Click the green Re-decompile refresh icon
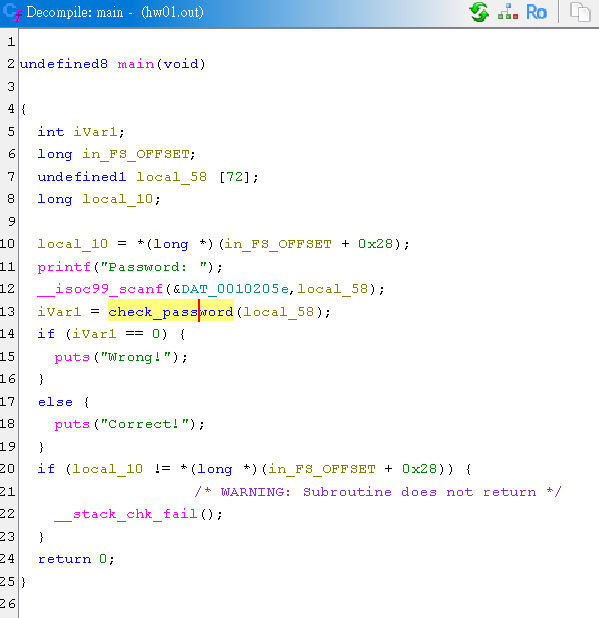Viewport: 599px width, 618px height. (x=479, y=12)
